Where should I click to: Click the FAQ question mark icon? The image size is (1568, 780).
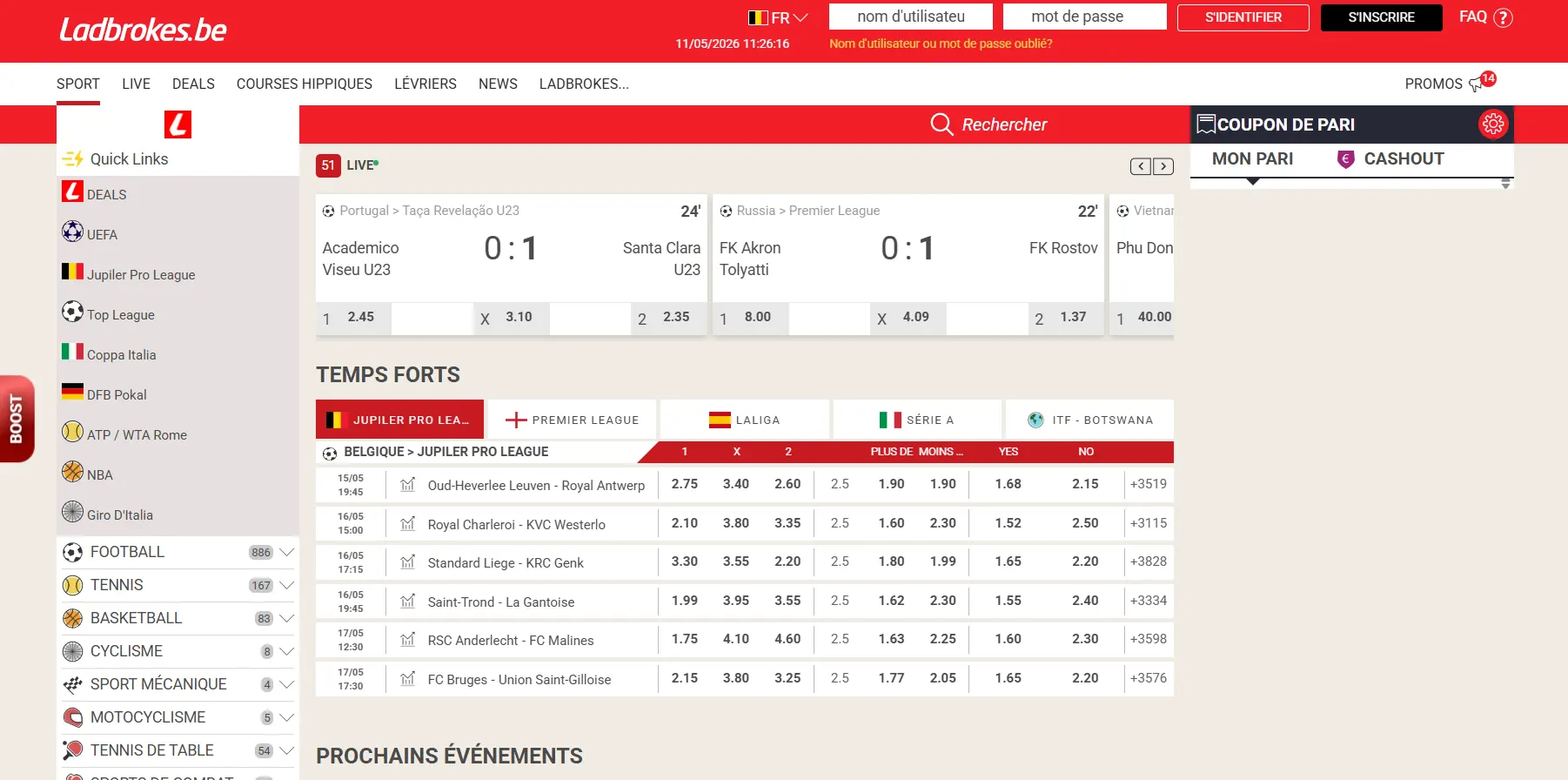(1503, 17)
